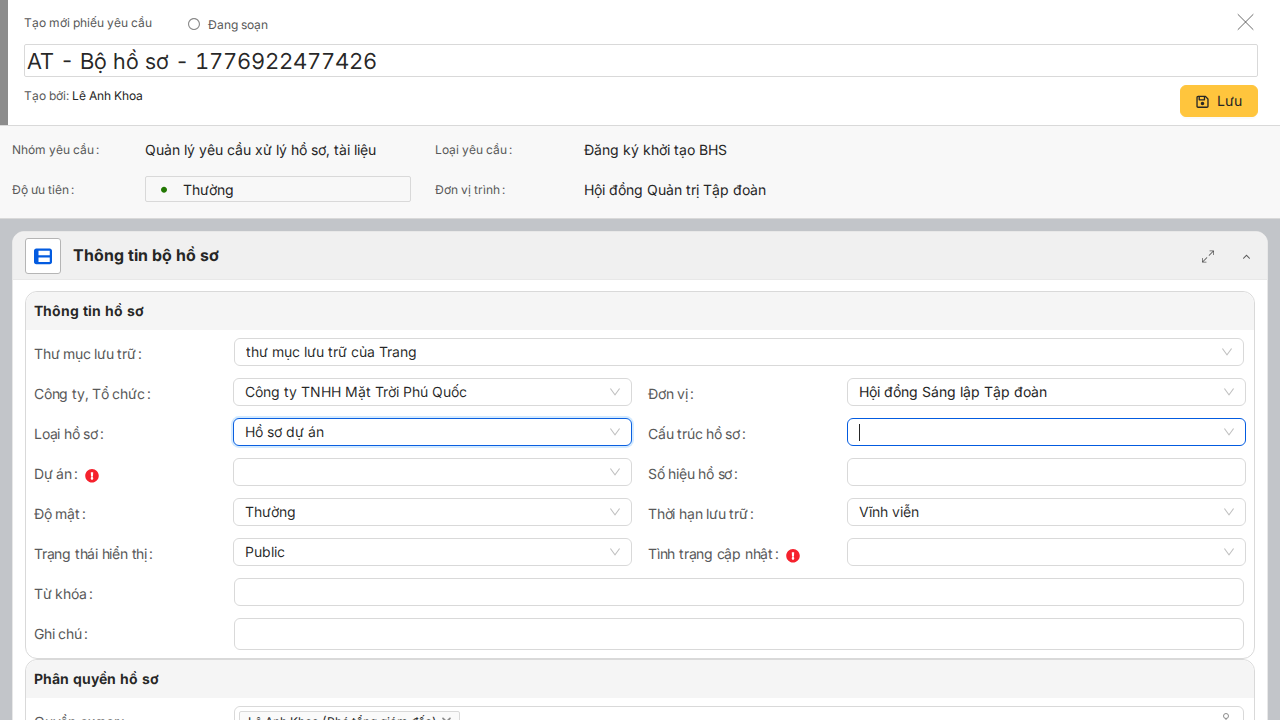
Task: Close the create request dialog
Action: pyautogui.click(x=1245, y=22)
